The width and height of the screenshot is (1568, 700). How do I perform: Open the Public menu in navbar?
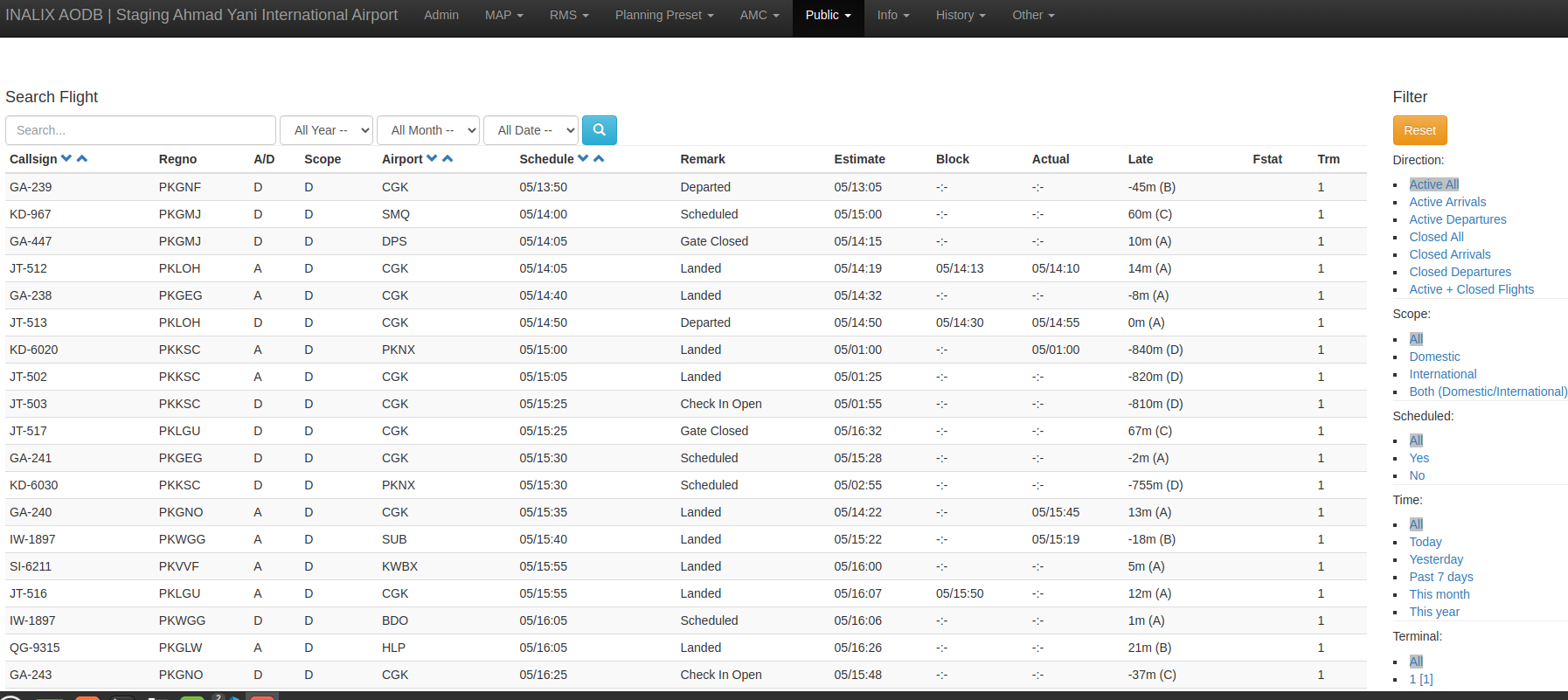tap(827, 15)
